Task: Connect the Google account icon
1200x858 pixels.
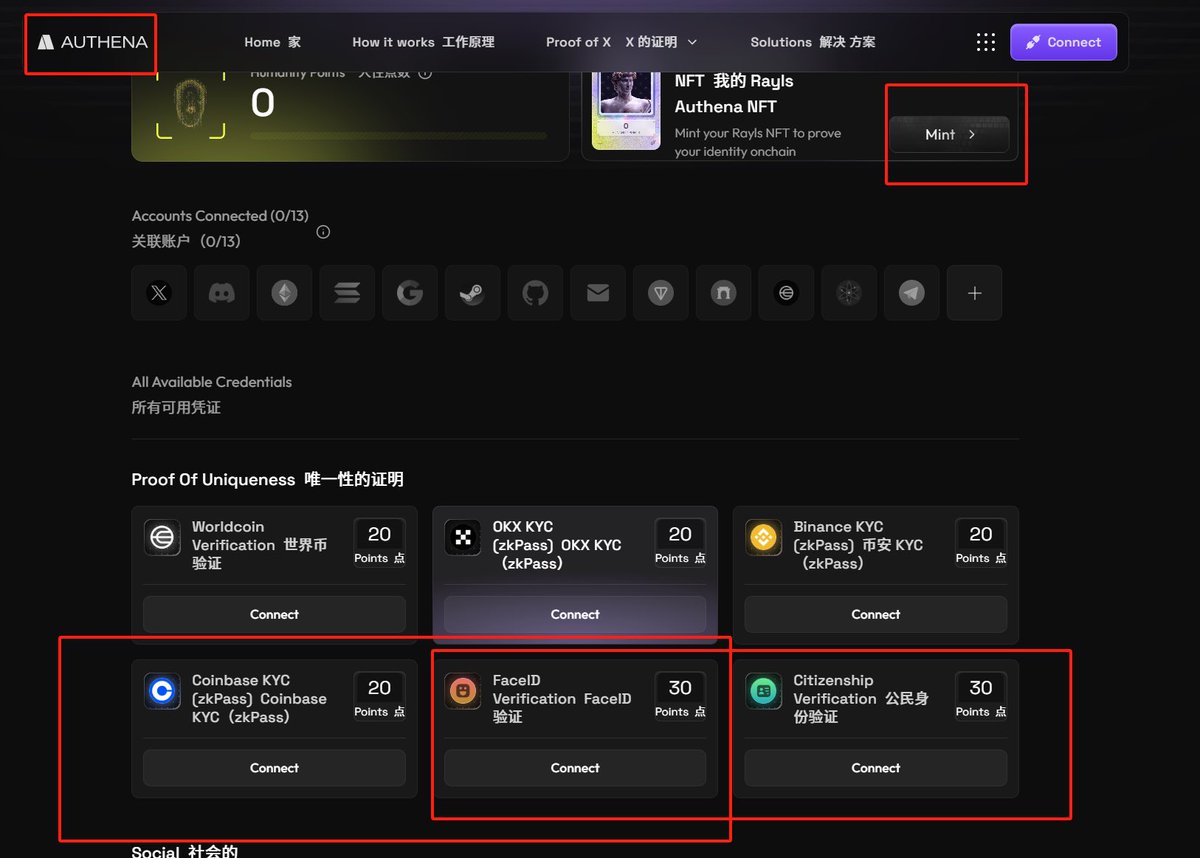Action: 410,293
